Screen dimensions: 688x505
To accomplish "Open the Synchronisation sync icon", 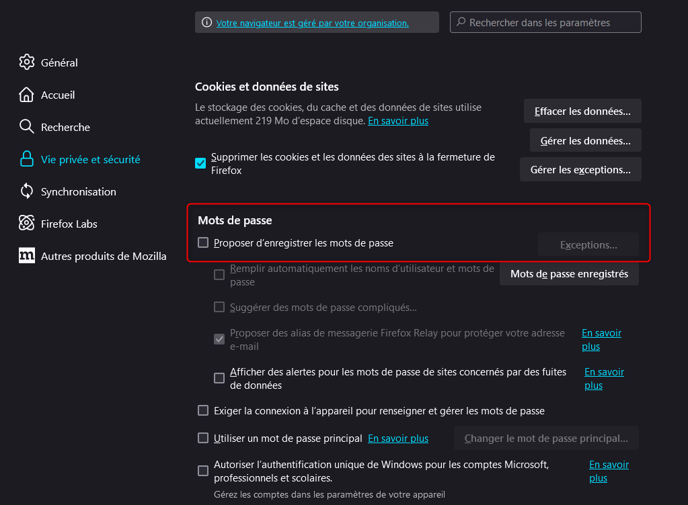I will 26,191.
